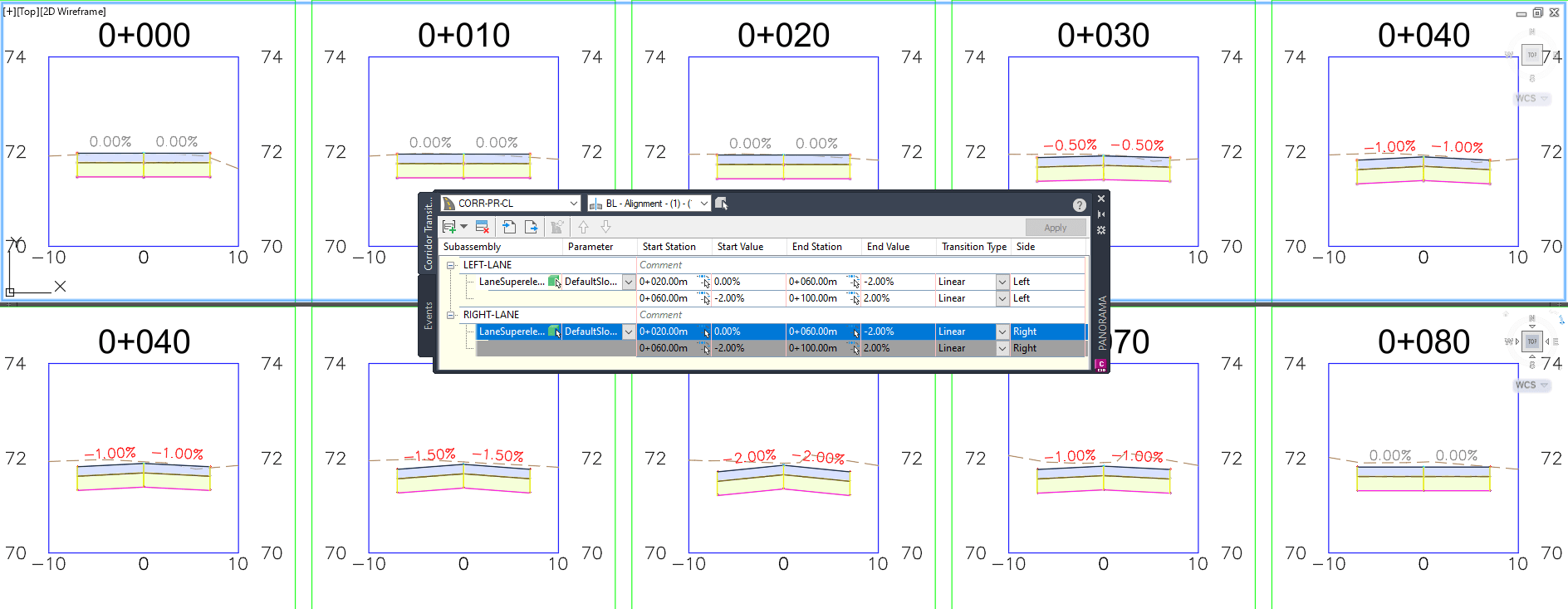Click the lower viewport ViewCube TOP face

tap(1532, 341)
